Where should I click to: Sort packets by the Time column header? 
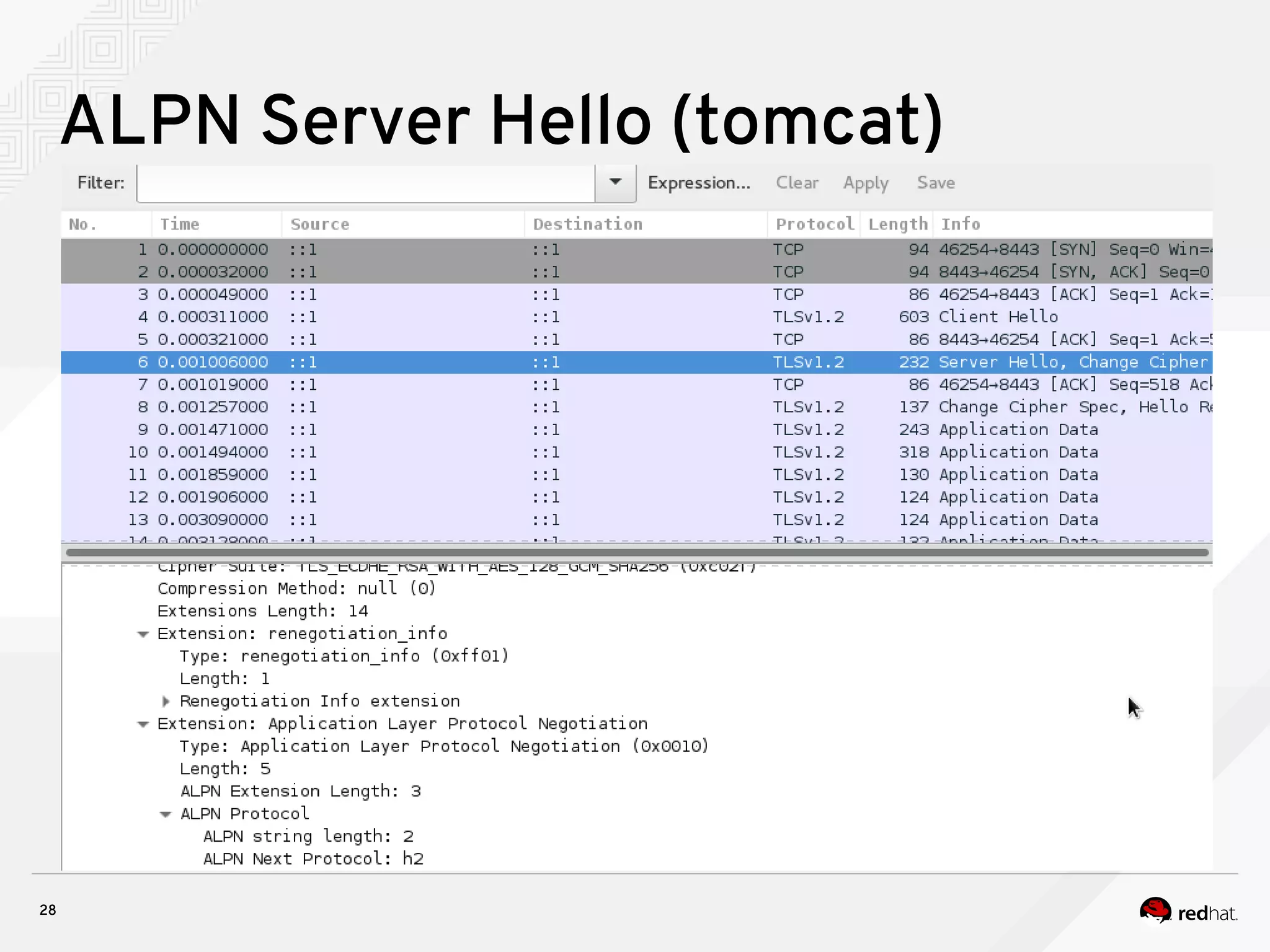(x=216, y=224)
